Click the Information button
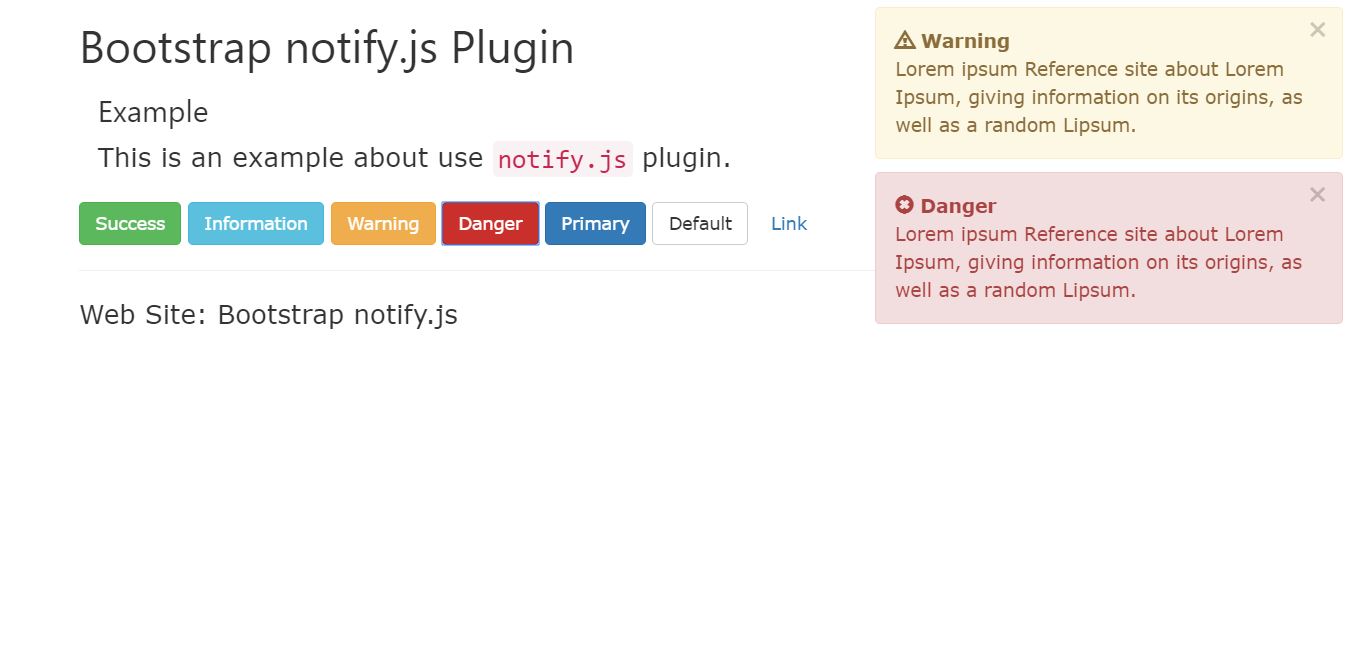 click(x=256, y=223)
